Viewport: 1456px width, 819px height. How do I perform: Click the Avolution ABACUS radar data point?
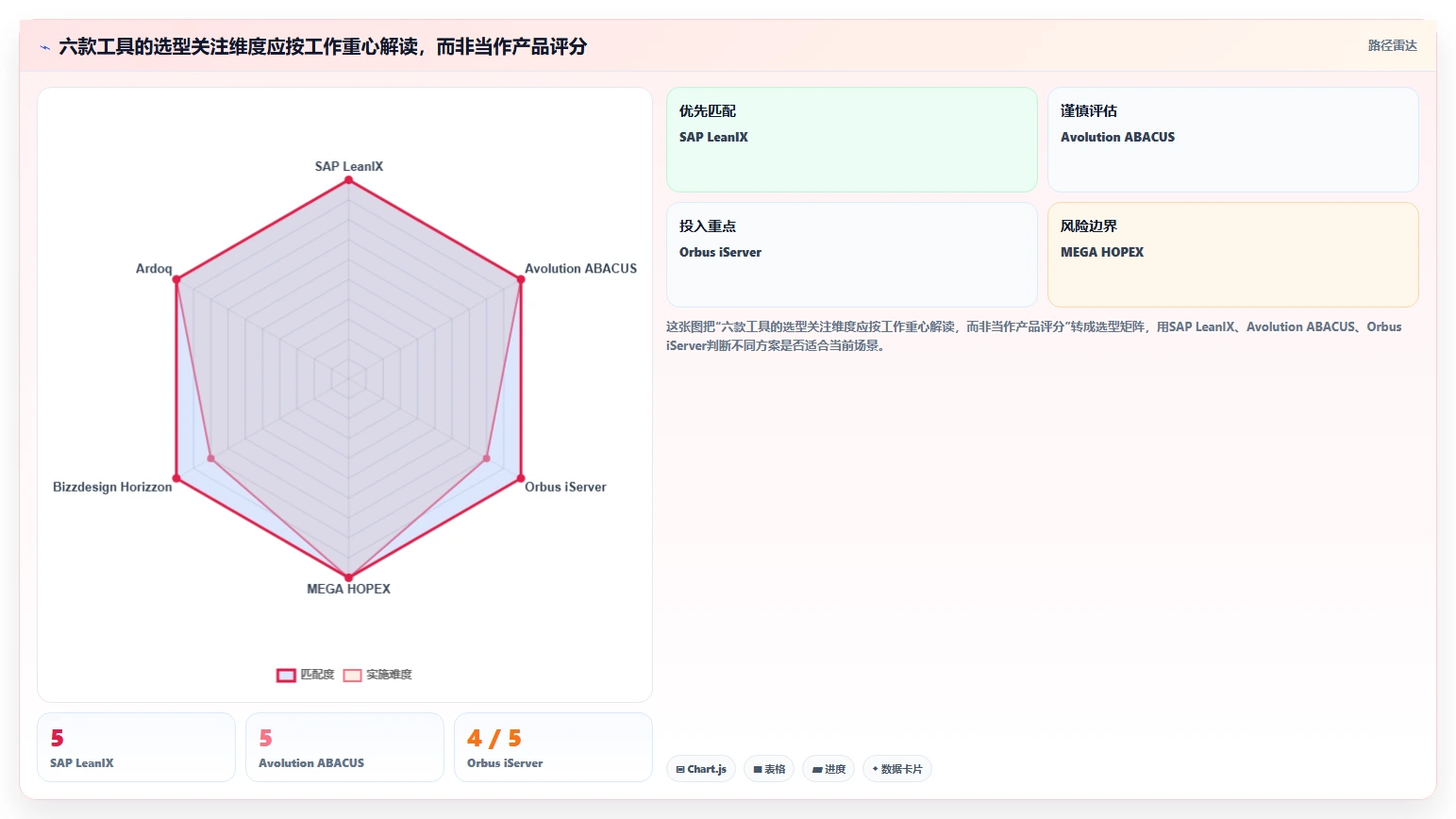pos(521,279)
